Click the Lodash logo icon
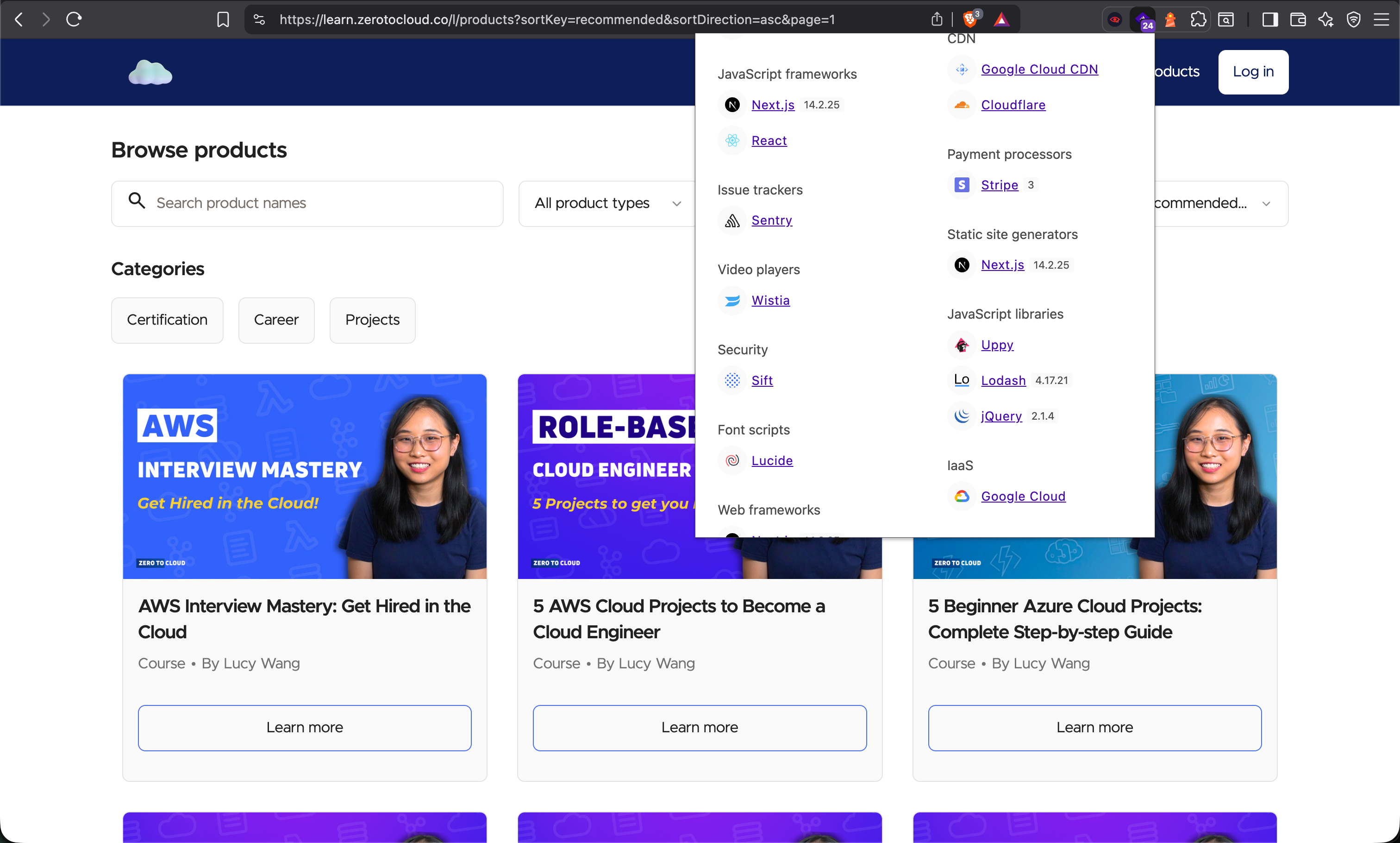1400x843 pixels. [x=962, y=380]
